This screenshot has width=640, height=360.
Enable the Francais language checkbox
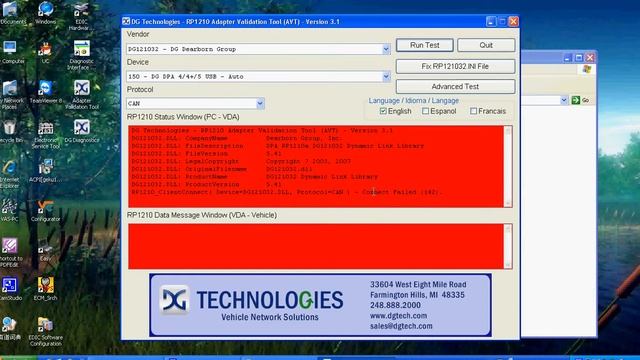pos(473,111)
